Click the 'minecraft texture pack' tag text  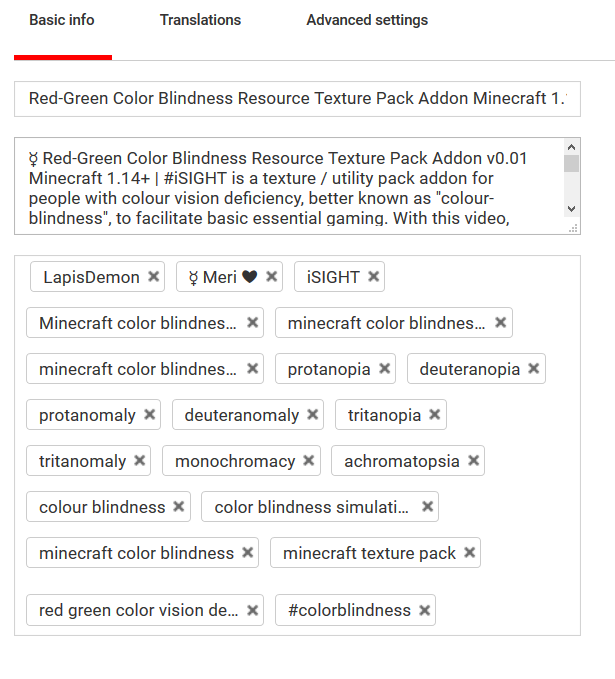click(369, 553)
